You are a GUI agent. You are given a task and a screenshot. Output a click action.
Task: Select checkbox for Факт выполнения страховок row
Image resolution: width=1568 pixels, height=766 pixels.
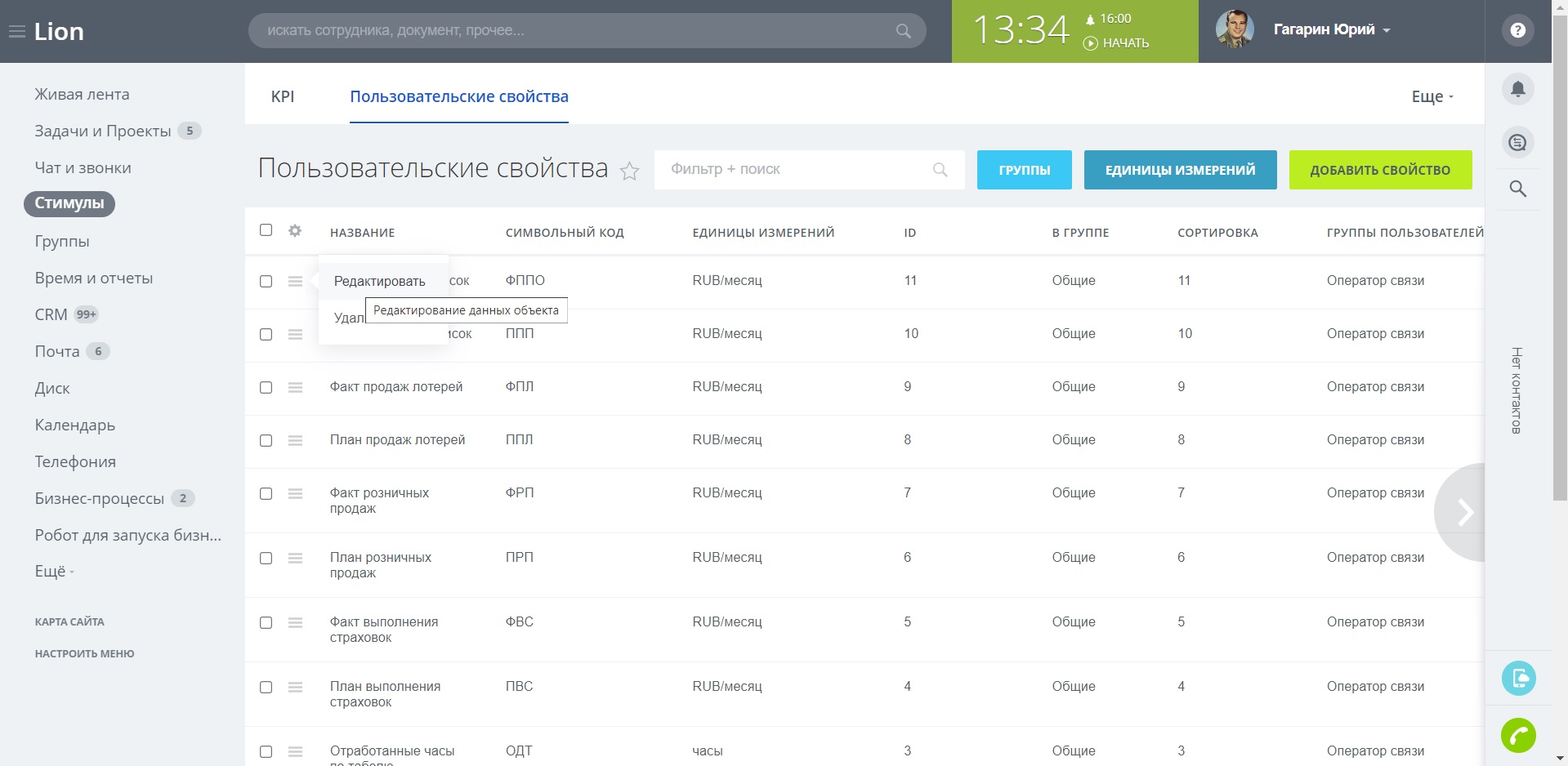point(266,622)
